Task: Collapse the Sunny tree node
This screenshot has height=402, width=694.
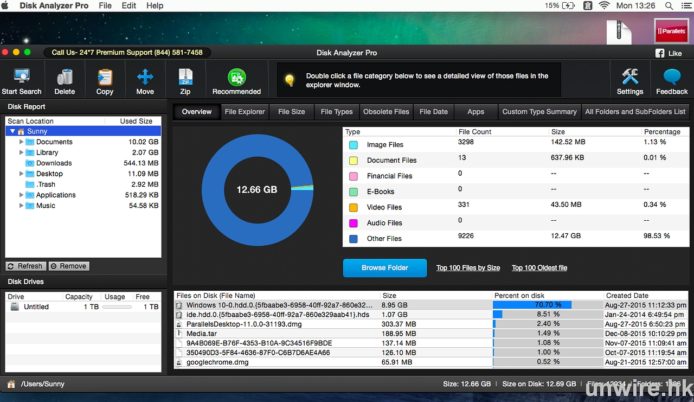Action: (x=12, y=131)
